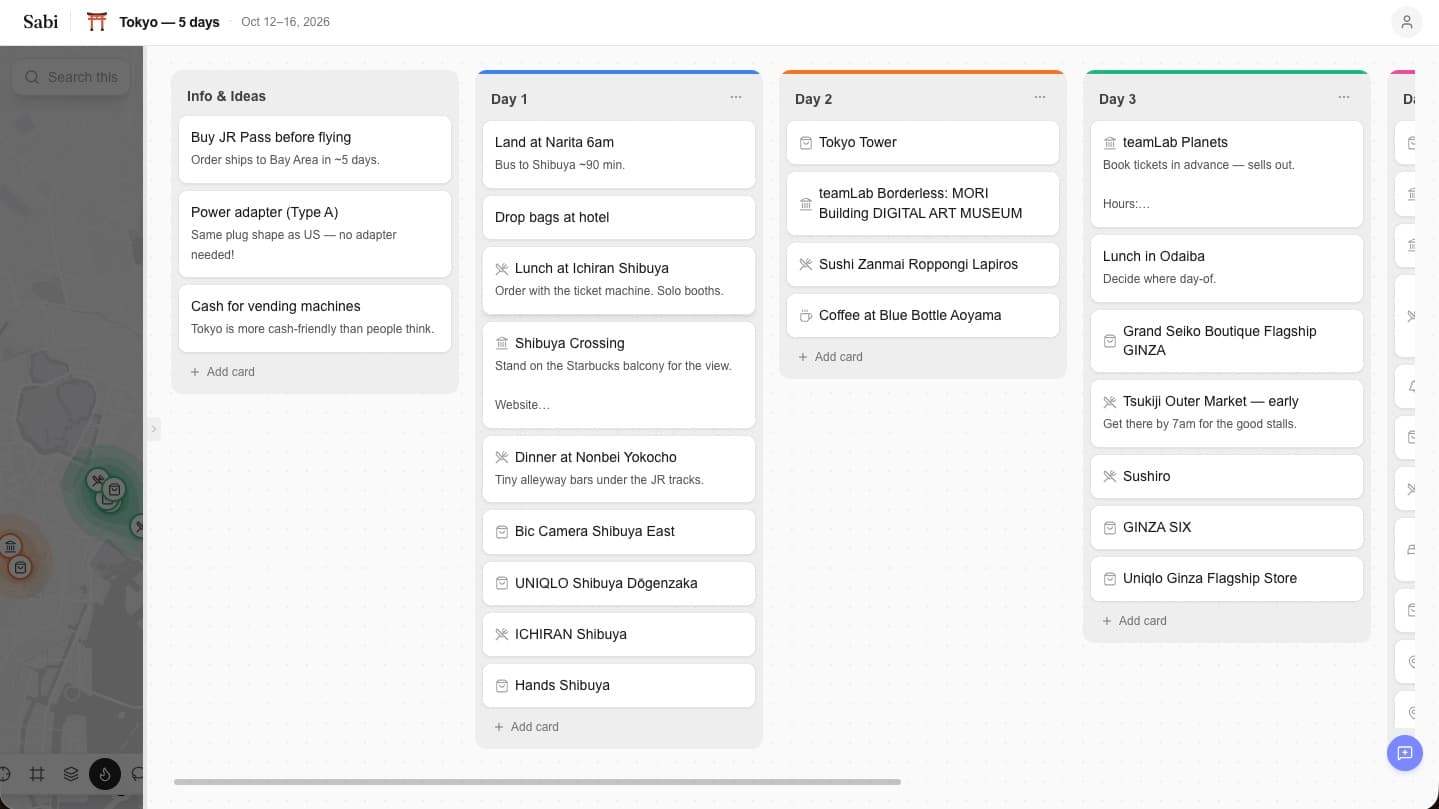The width and height of the screenshot is (1439, 809).
Task: Open Day 1 column options menu
Action: 736,98
